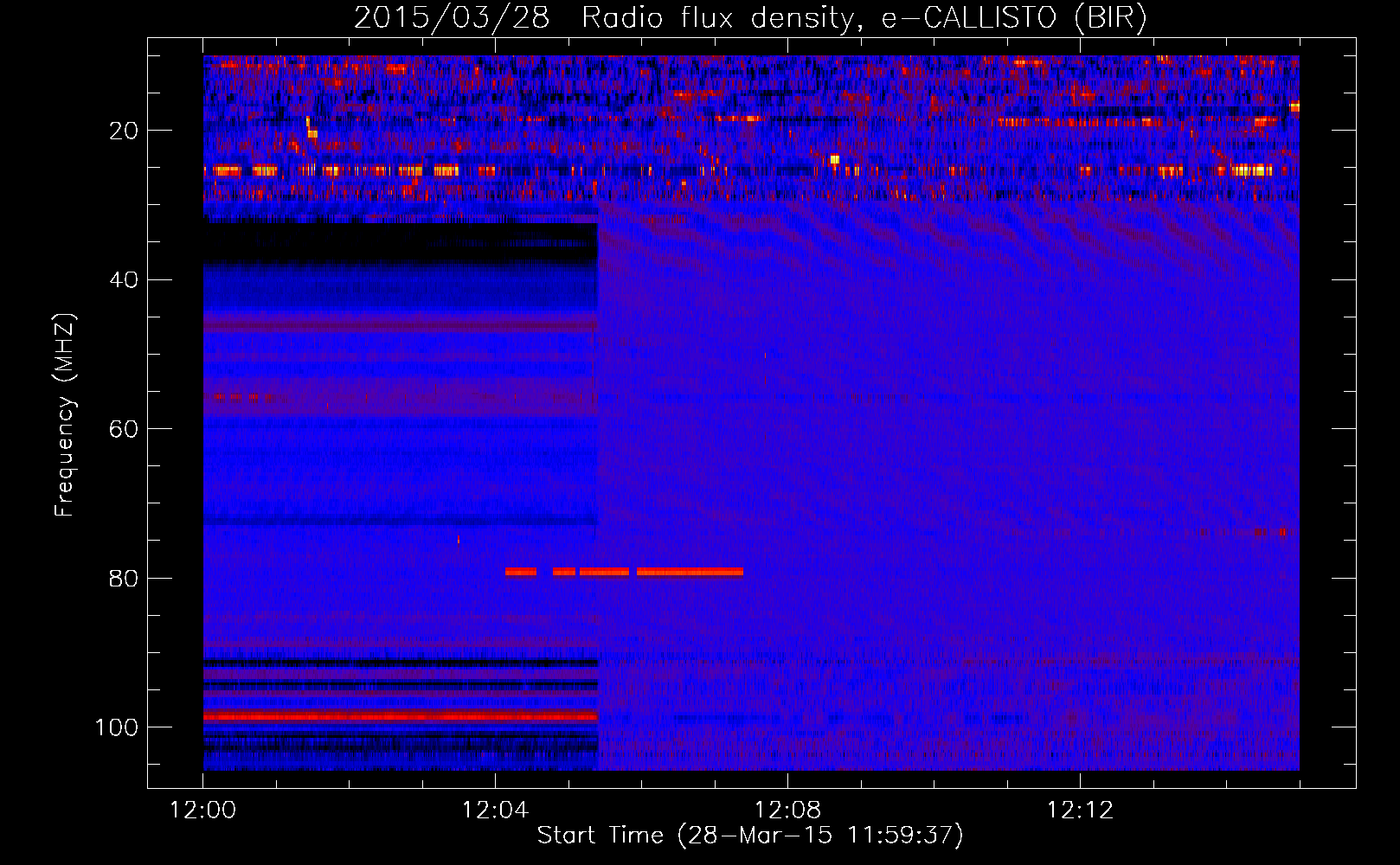Click the 'Frequency (MHZ)' axis label

(x=65, y=415)
